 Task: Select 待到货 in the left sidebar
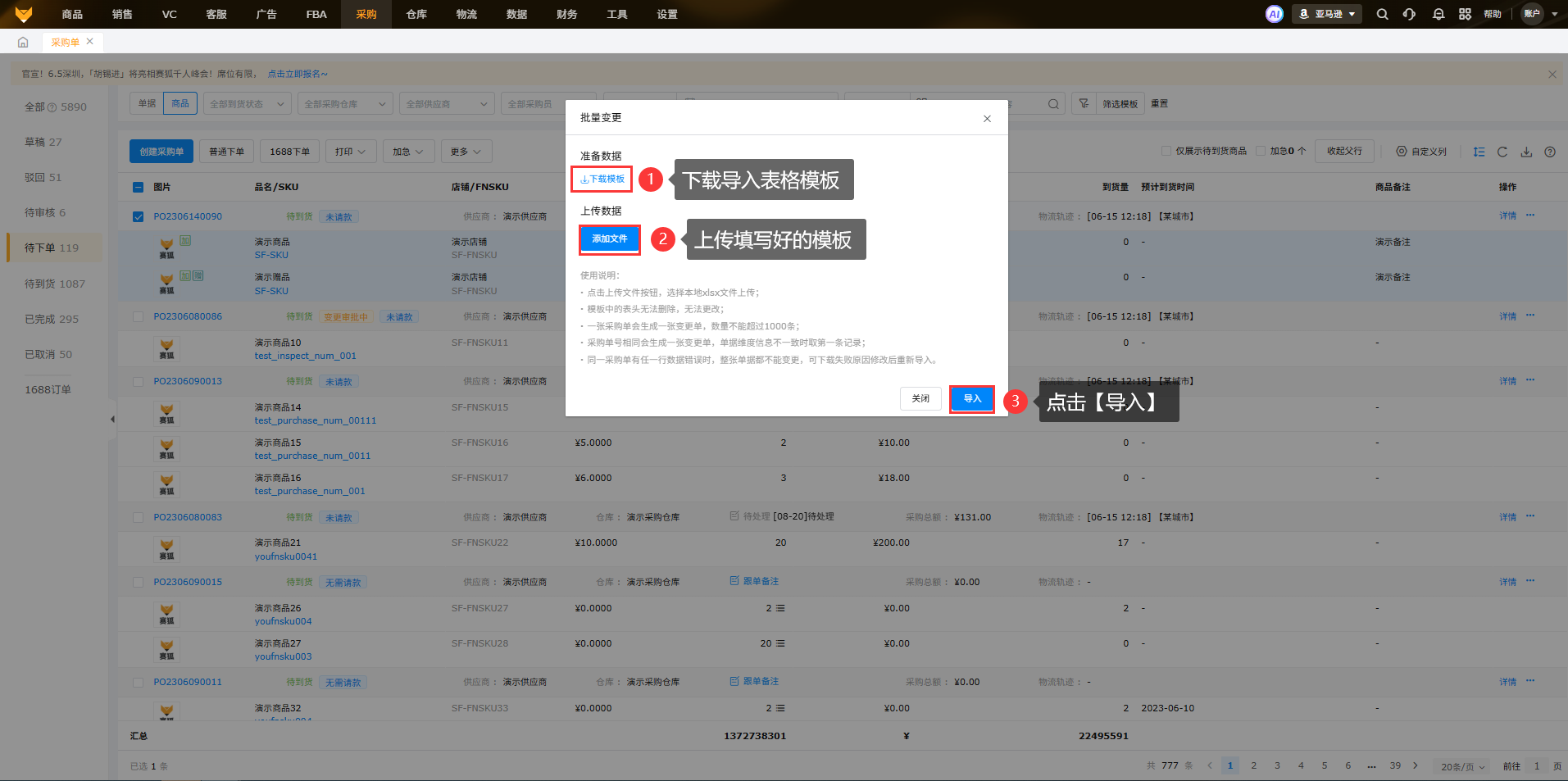click(54, 284)
